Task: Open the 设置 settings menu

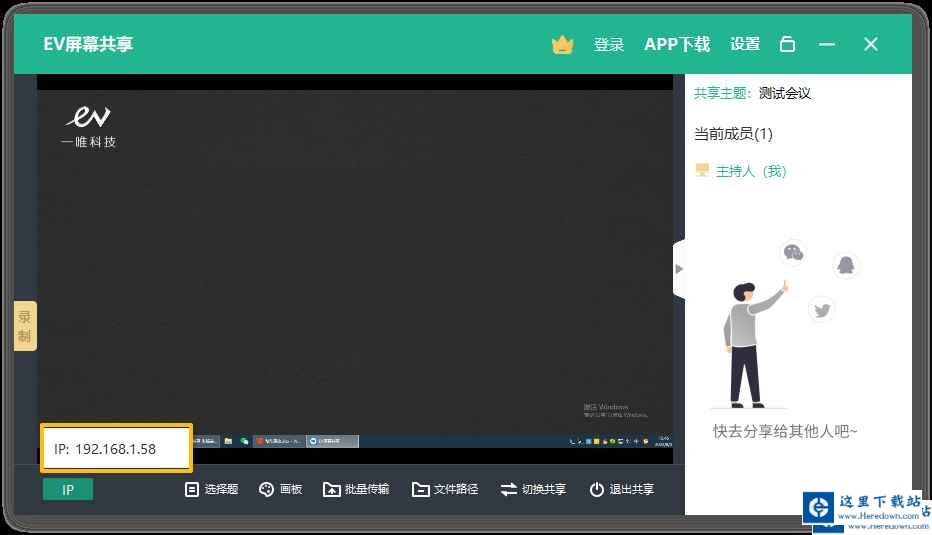Action: [745, 44]
